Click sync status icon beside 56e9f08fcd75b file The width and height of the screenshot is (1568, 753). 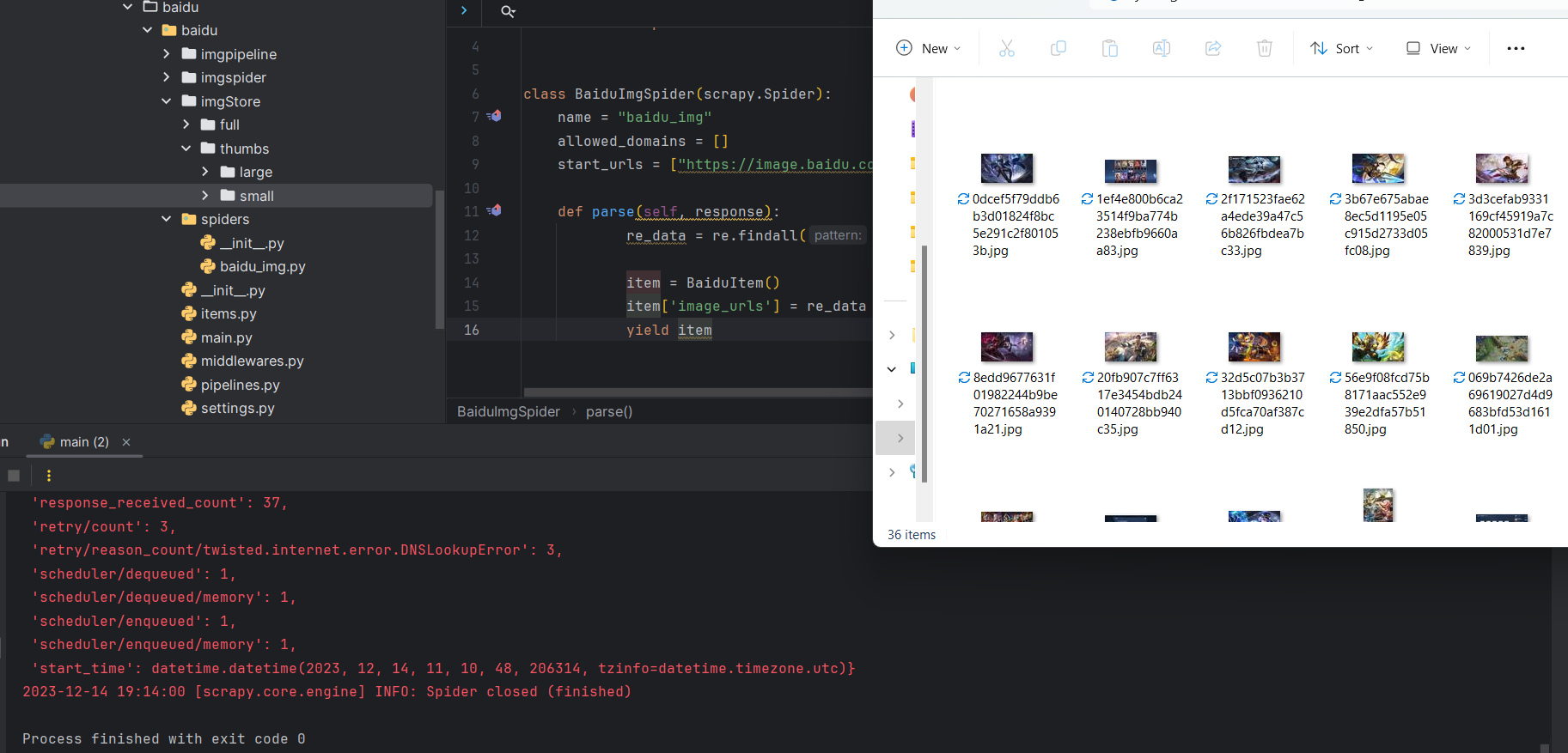(1335, 378)
